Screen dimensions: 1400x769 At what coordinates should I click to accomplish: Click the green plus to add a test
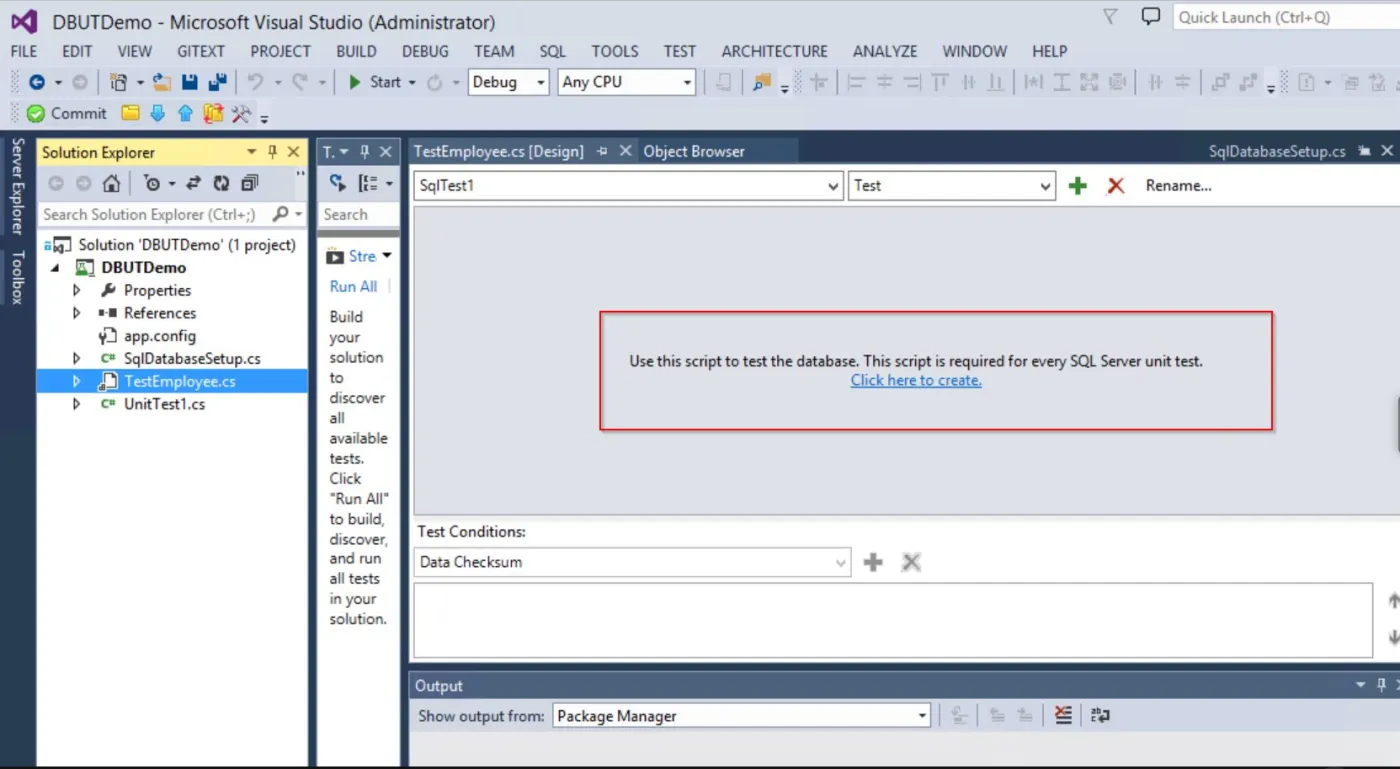[1078, 186]
